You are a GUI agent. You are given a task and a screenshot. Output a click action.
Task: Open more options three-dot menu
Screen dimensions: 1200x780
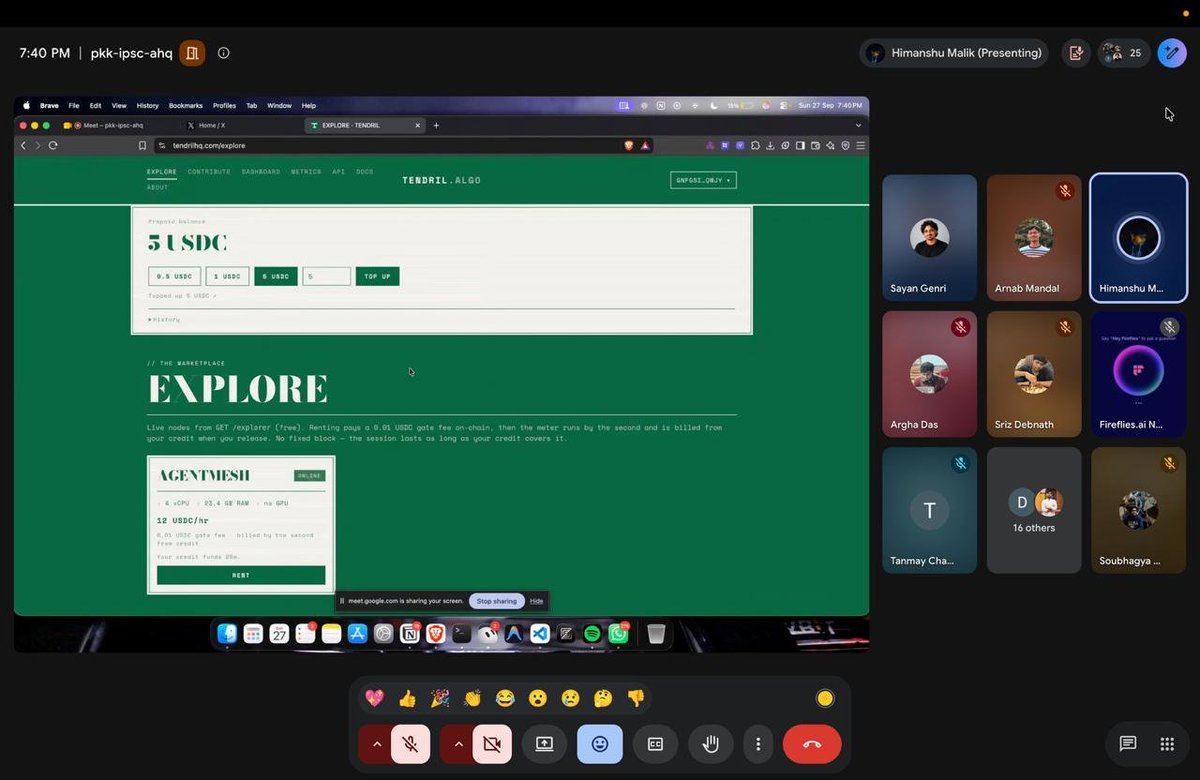(759, 744)
